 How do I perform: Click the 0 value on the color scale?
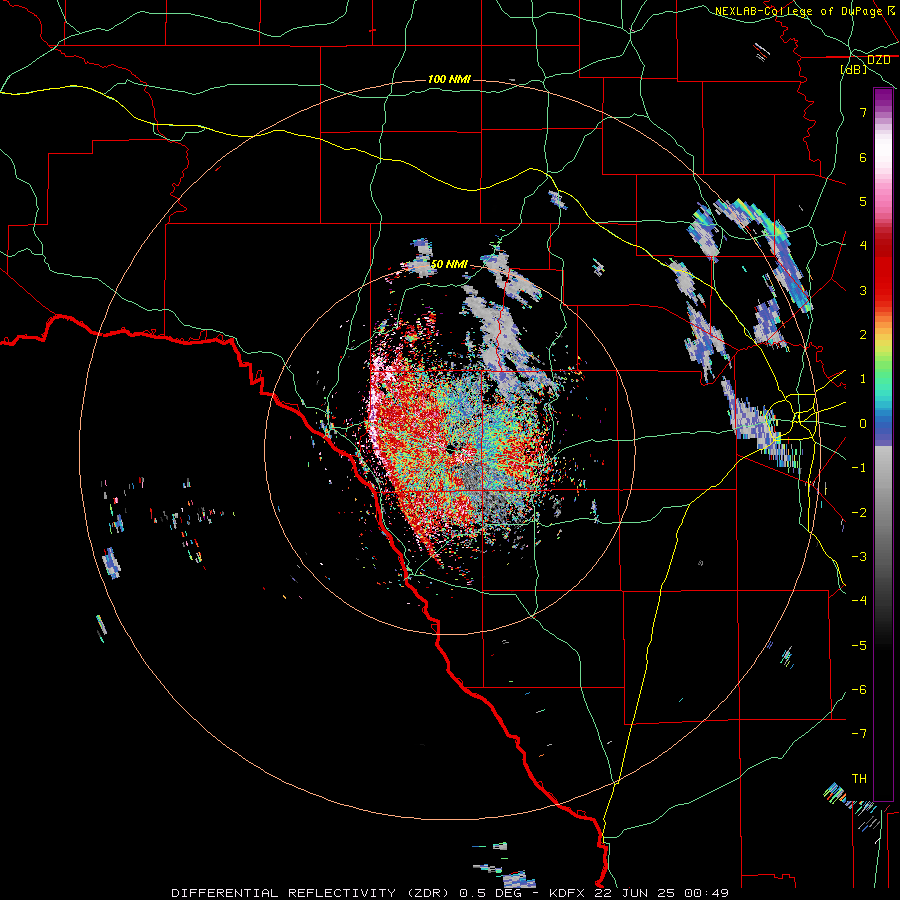(863, 424)
